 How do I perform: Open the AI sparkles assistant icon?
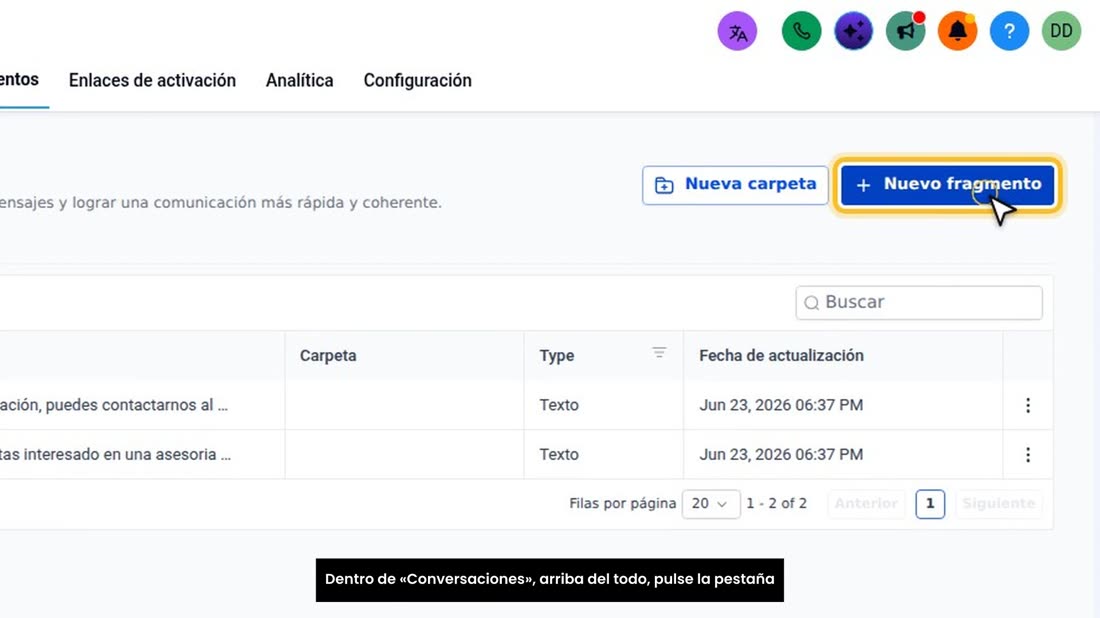(x=853, y=32)
